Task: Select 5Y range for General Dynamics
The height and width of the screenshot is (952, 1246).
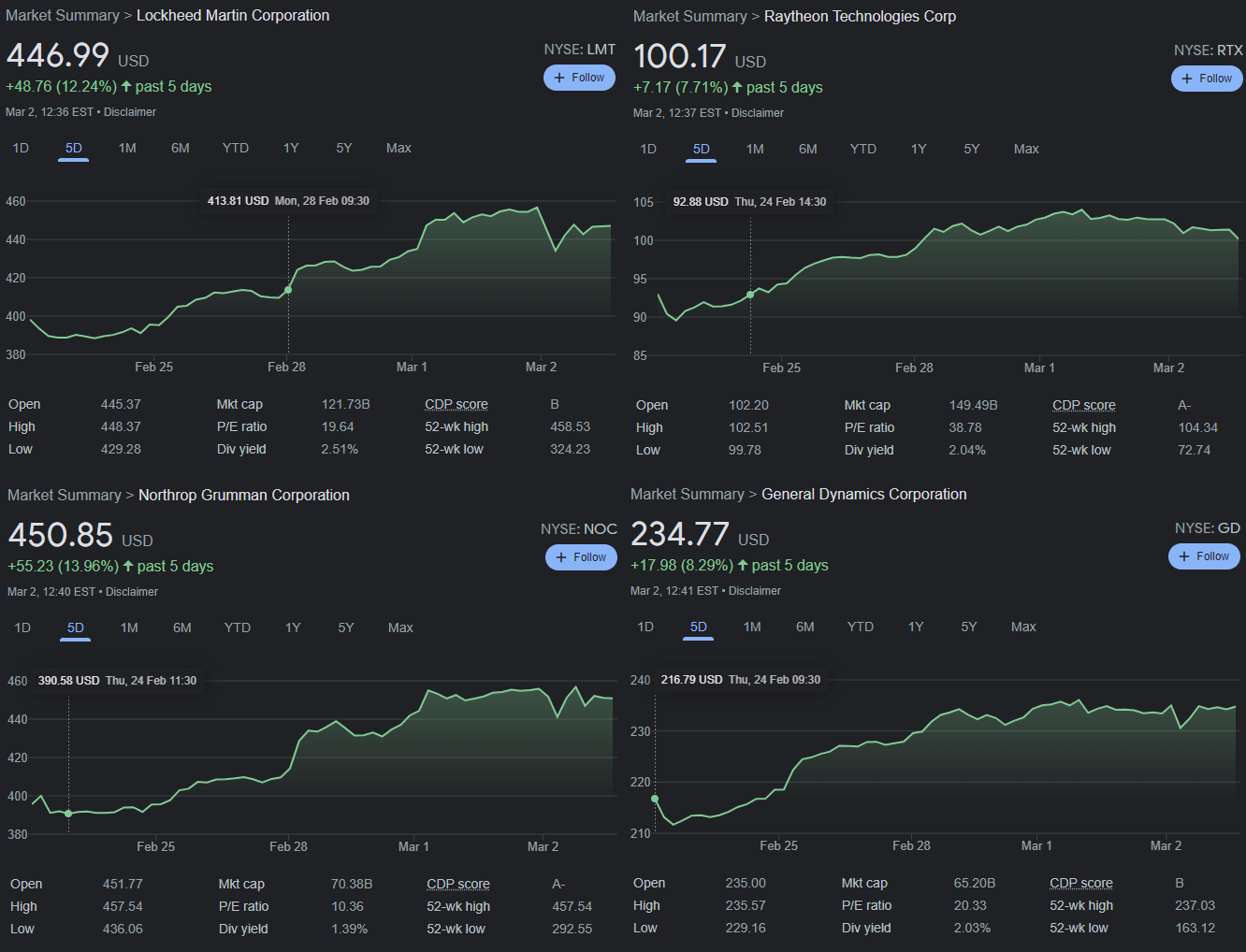Action: [x=969, y=627]
